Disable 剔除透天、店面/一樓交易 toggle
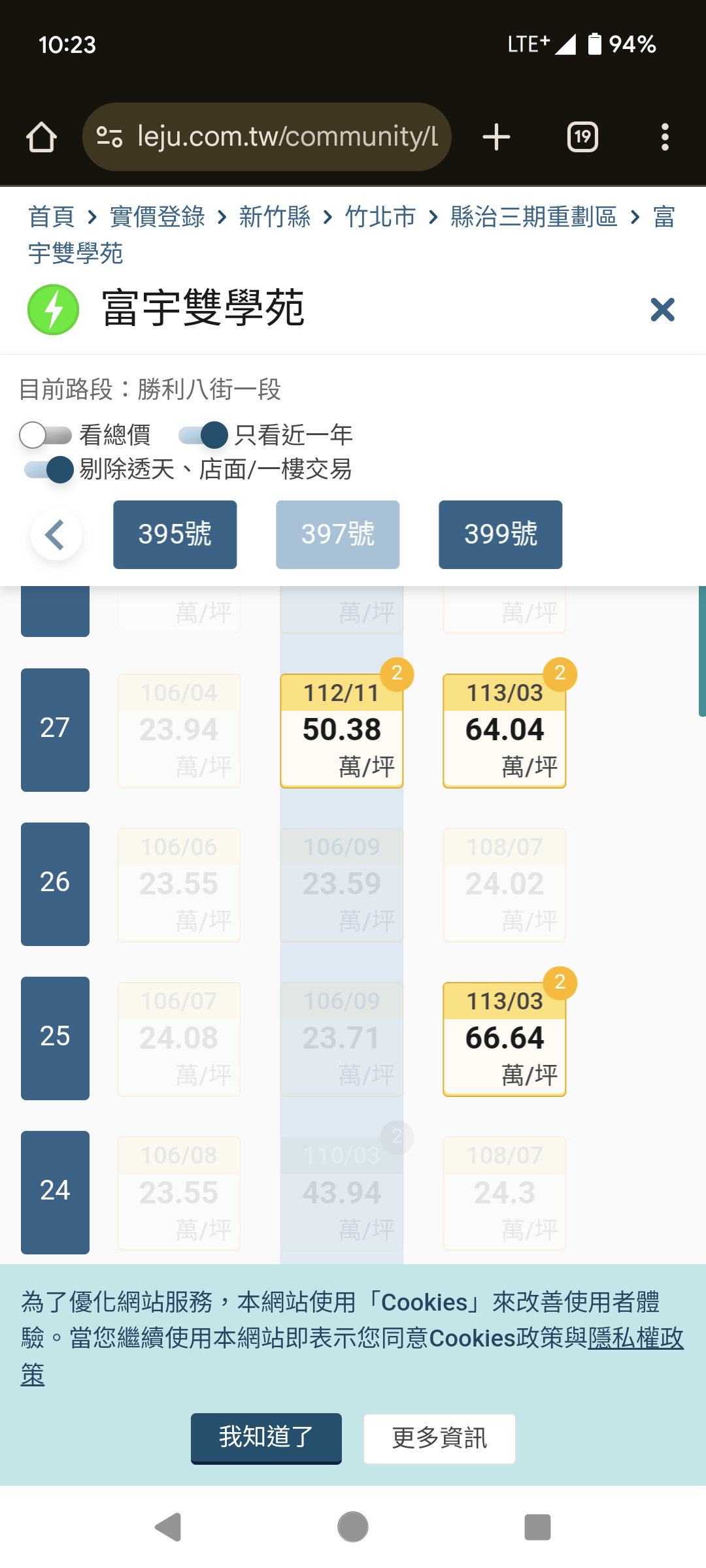This screenshot has width=706, height=1568. (49, 470)
